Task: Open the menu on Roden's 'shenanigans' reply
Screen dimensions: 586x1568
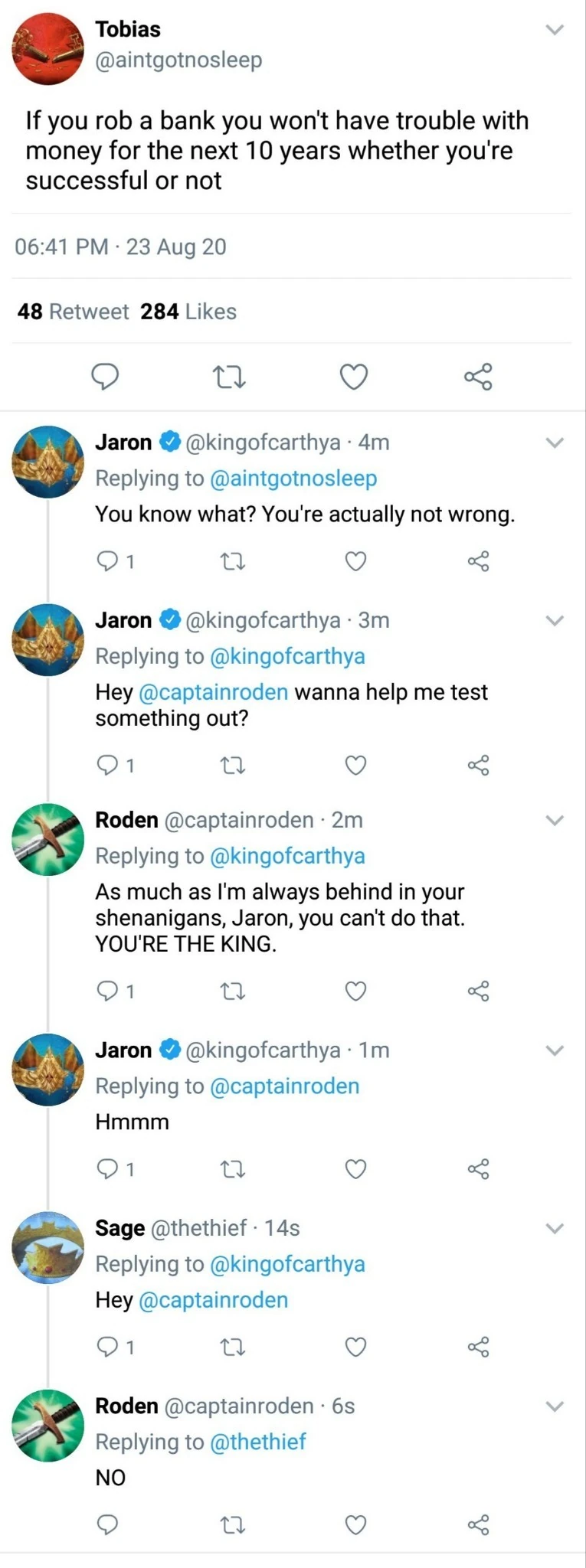Action: [555, 820]
